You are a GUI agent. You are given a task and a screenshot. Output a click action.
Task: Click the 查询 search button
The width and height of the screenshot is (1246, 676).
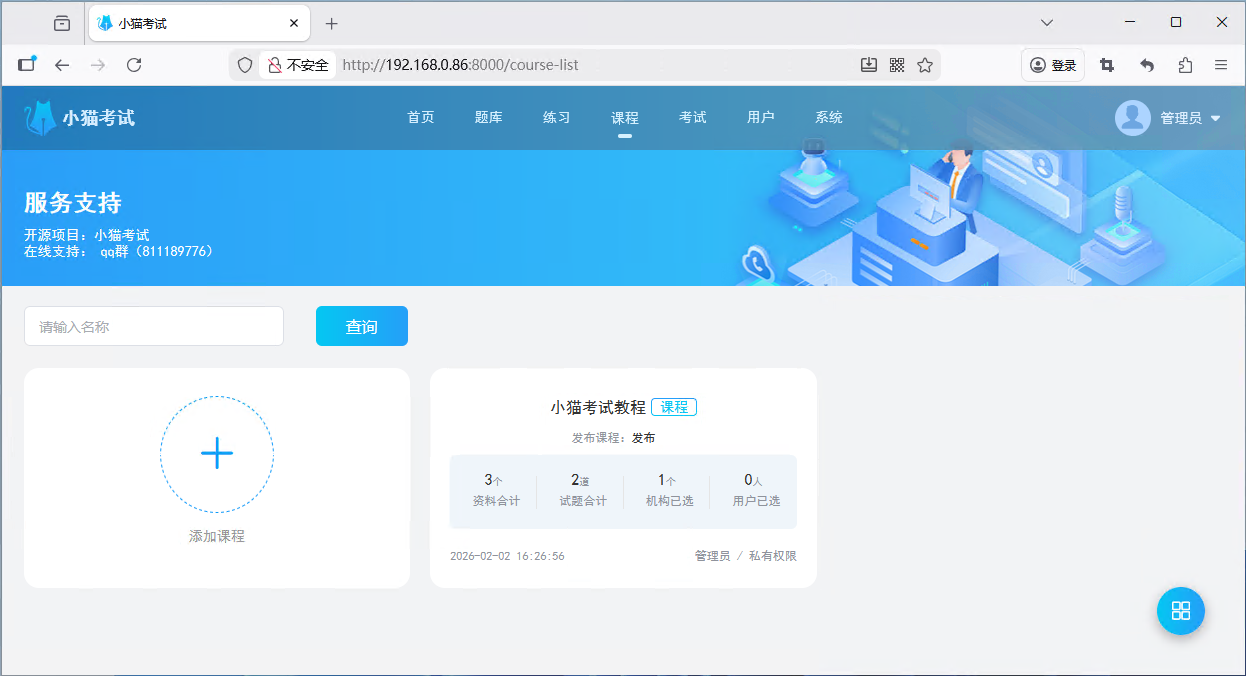point(362,326)
